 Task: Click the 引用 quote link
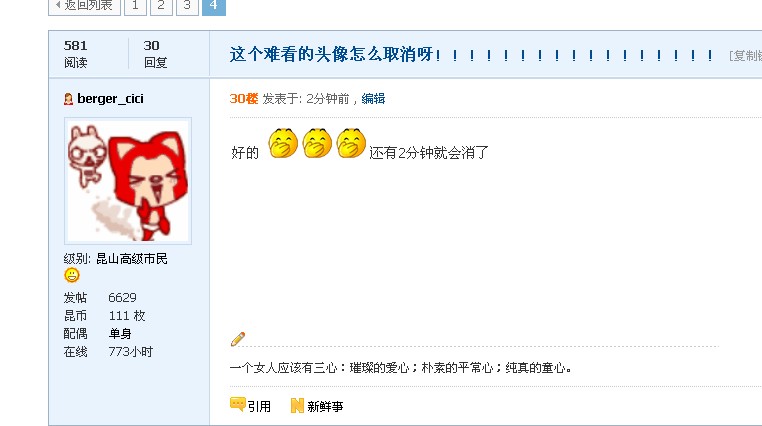click(x=259, y=406)
